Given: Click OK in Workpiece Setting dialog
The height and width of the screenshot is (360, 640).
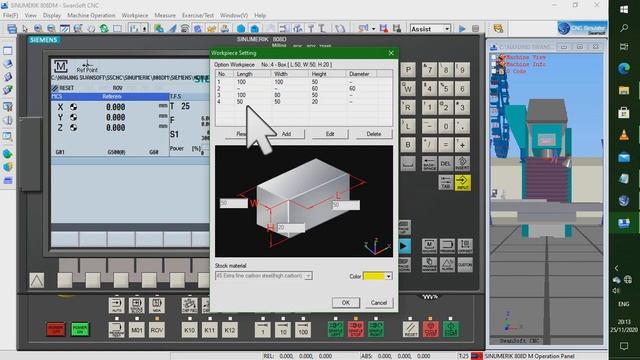Looking at the screenshot, I should pos(345,302).
